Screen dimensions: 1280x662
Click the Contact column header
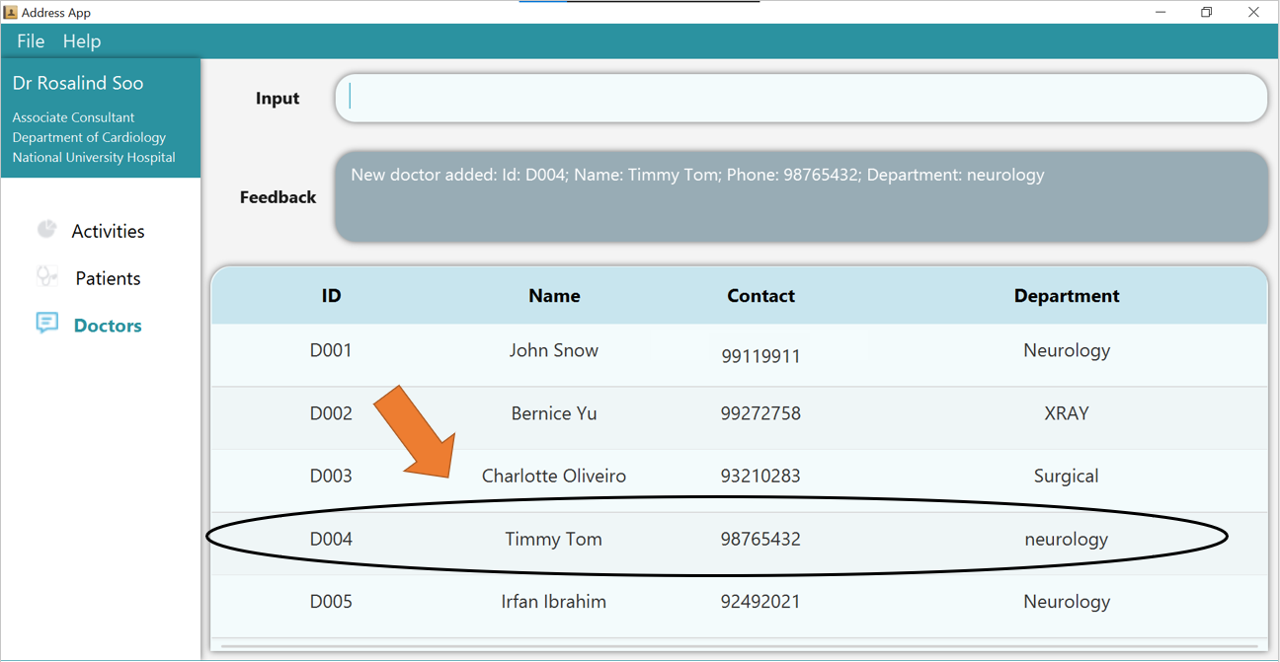(x=761, y=296)
